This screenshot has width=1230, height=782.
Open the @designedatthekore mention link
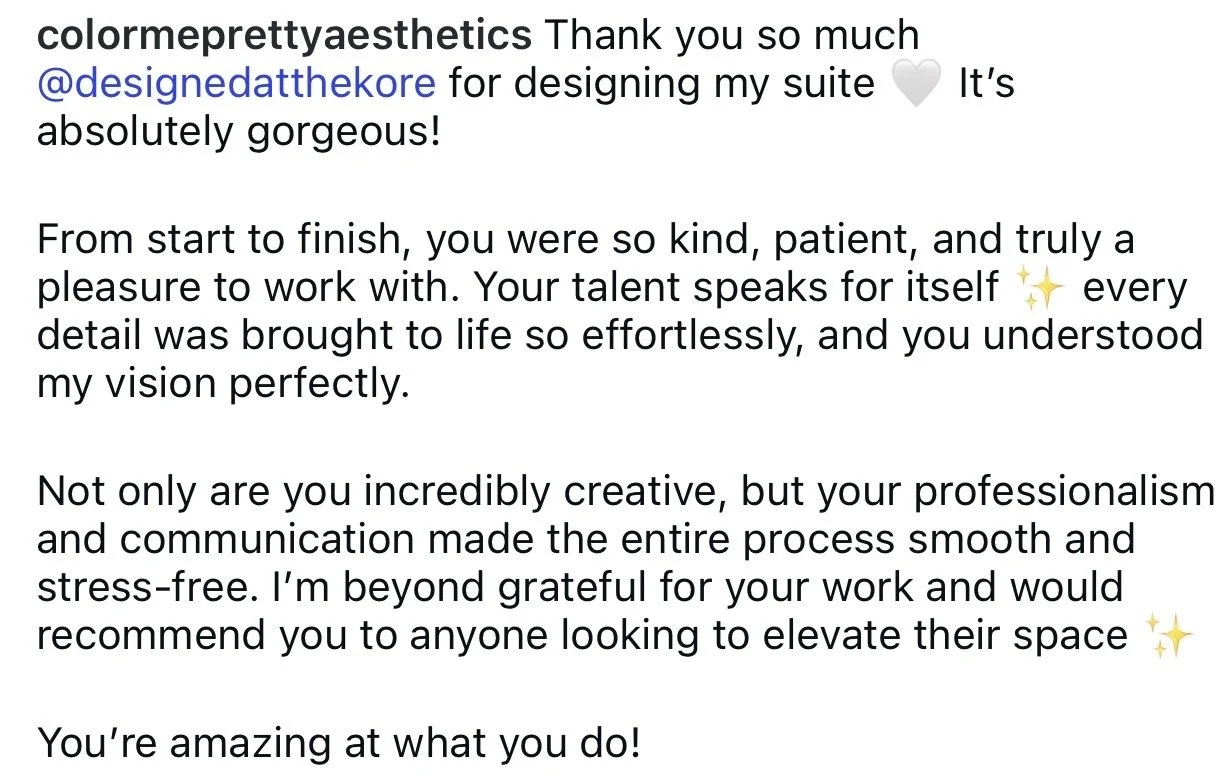236,84
